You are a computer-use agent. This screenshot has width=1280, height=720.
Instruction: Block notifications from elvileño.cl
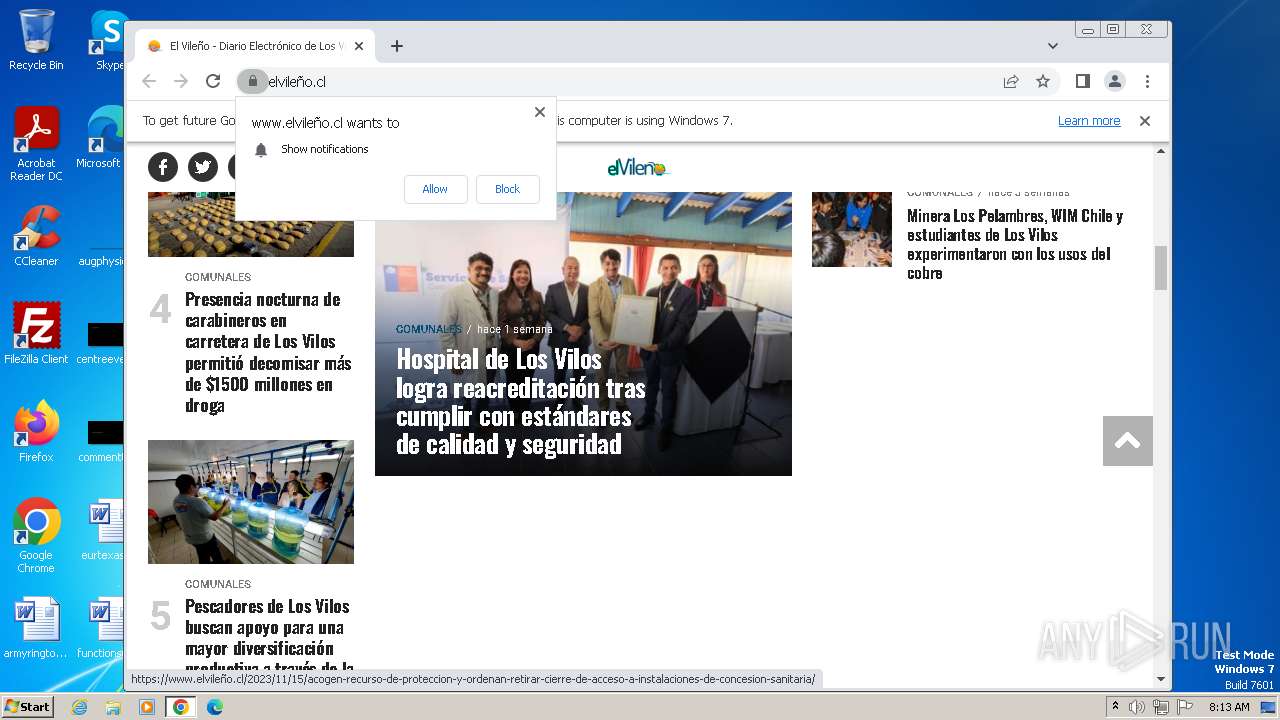(x=507, y=189)
